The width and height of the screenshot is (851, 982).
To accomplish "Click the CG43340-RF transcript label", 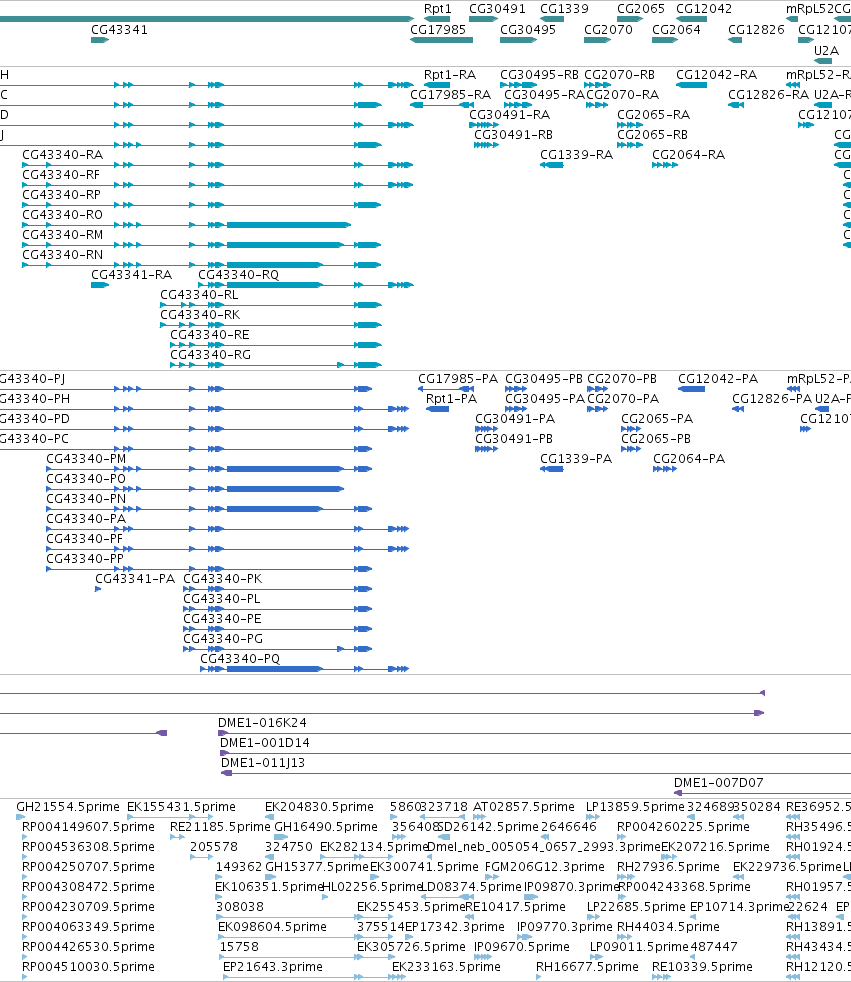I will tap(61, 175).
